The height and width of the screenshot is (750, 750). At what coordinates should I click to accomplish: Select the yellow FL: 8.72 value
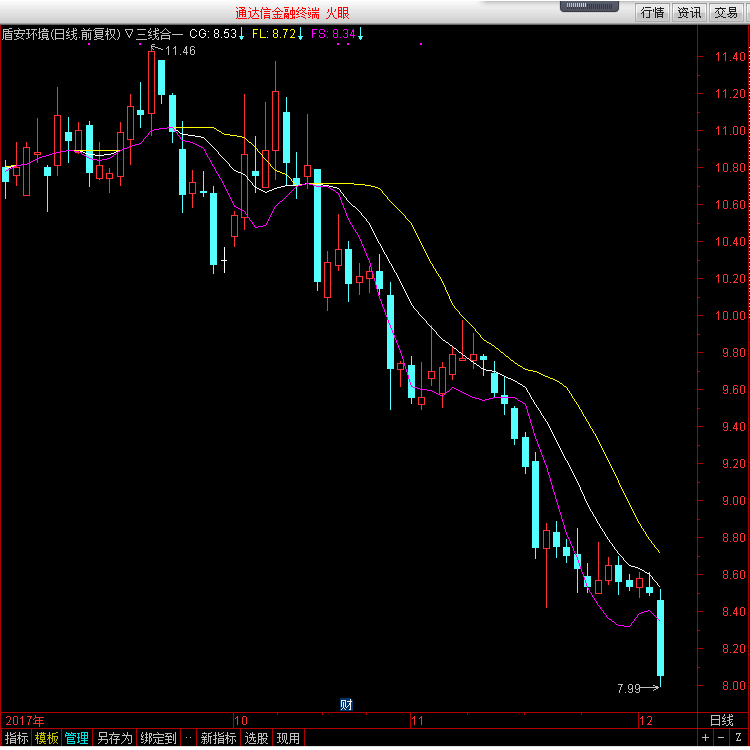tap(274, 34)
